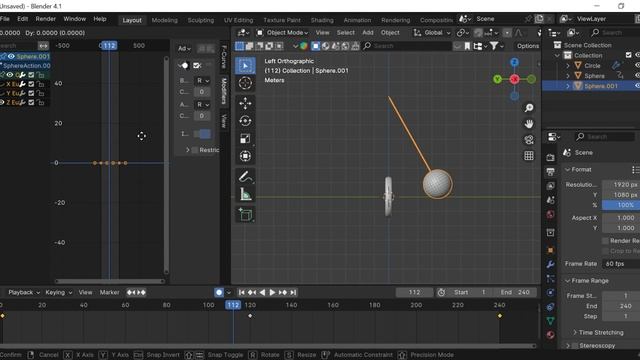This screenshot has width=640, height=360.
Task: Switch to the Modeling workspace tab
Action: [164, 20]
